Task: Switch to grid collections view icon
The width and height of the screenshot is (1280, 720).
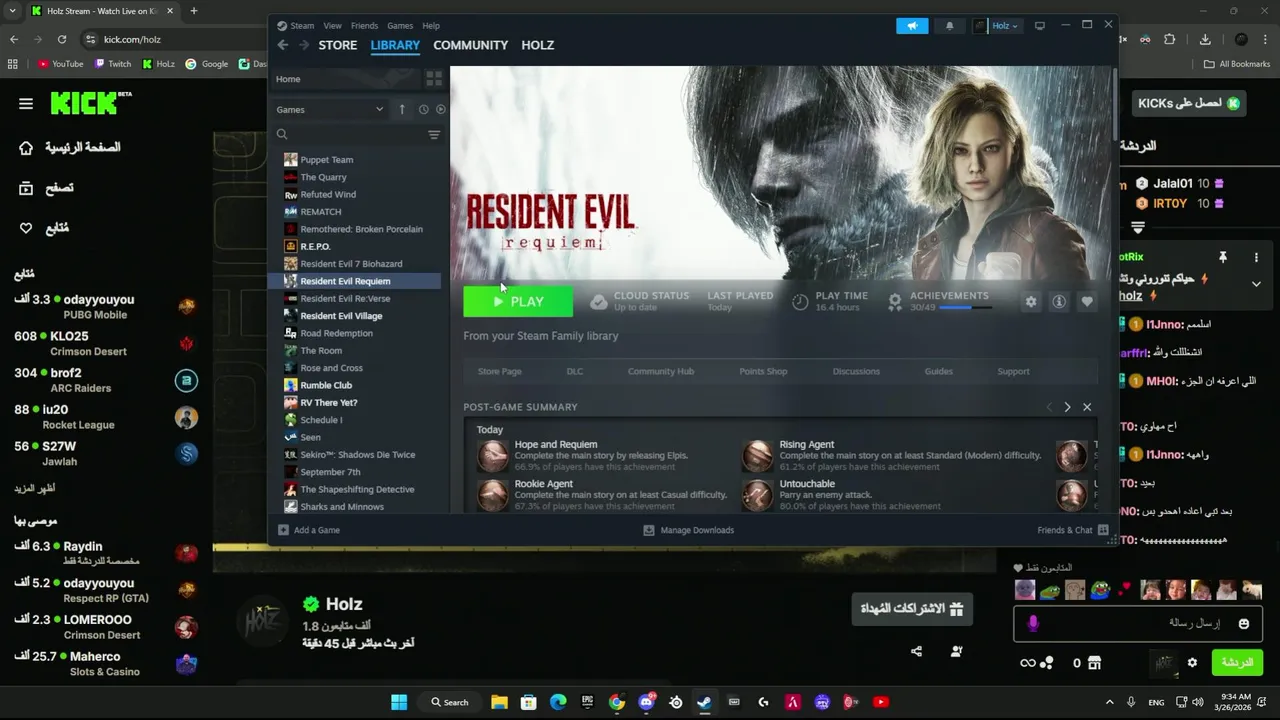Action: (434, 79)
